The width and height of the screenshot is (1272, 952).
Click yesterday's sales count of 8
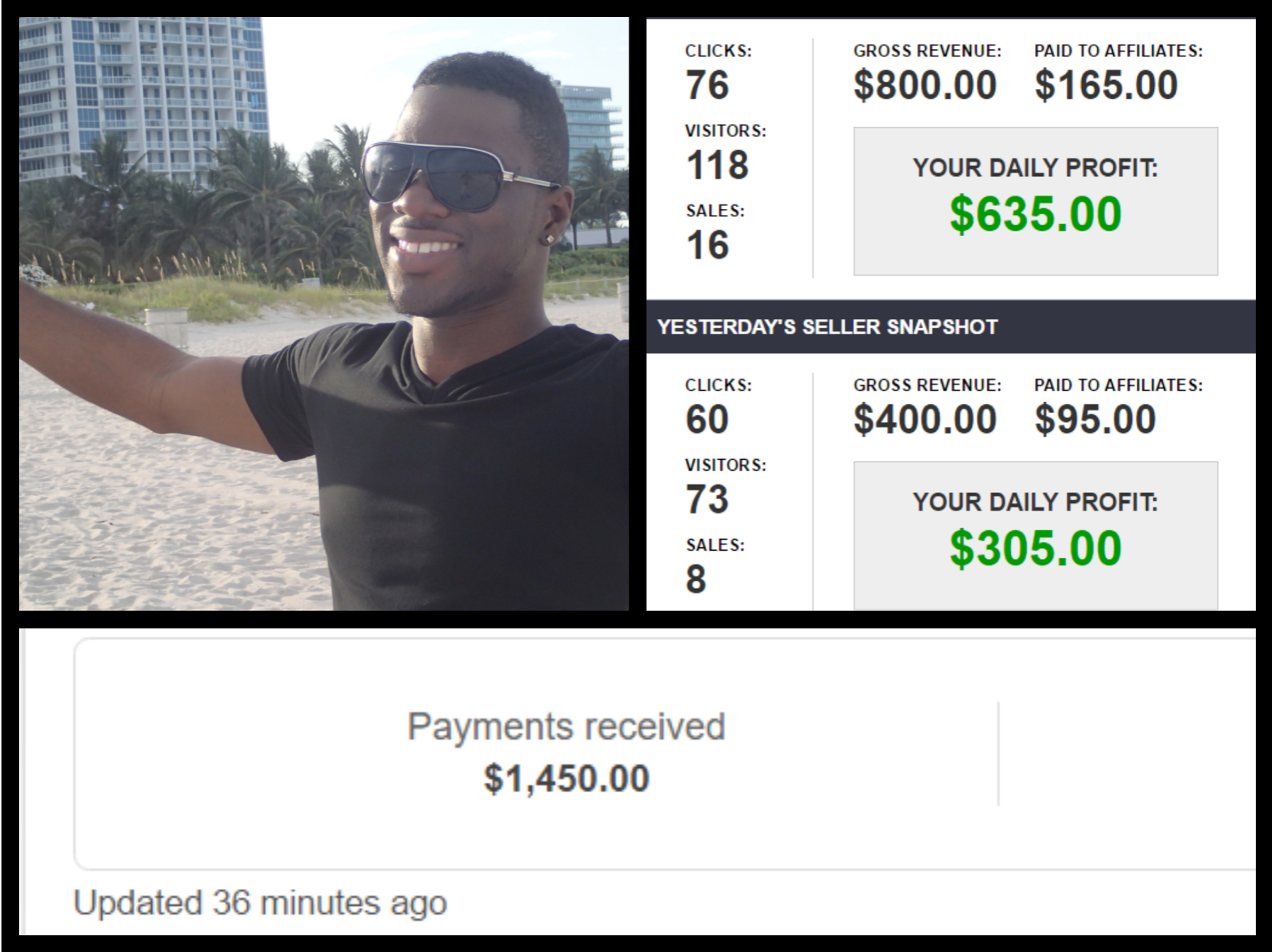click(x=696, y=579)
